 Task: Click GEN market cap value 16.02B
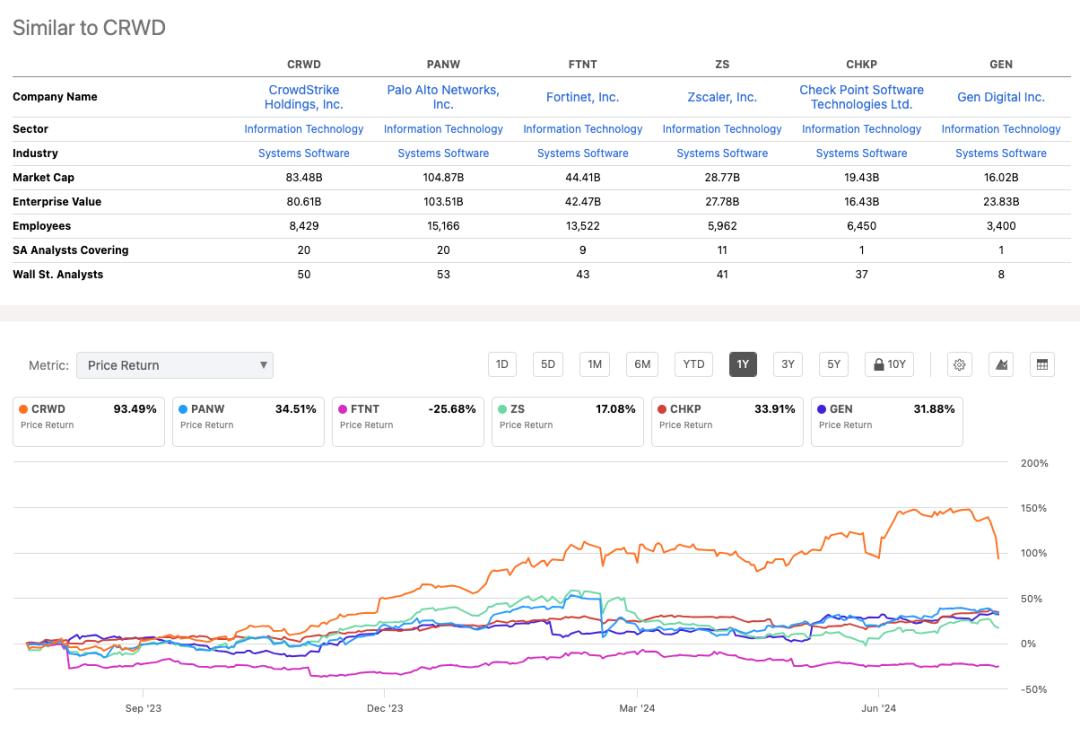point(1001,177)
